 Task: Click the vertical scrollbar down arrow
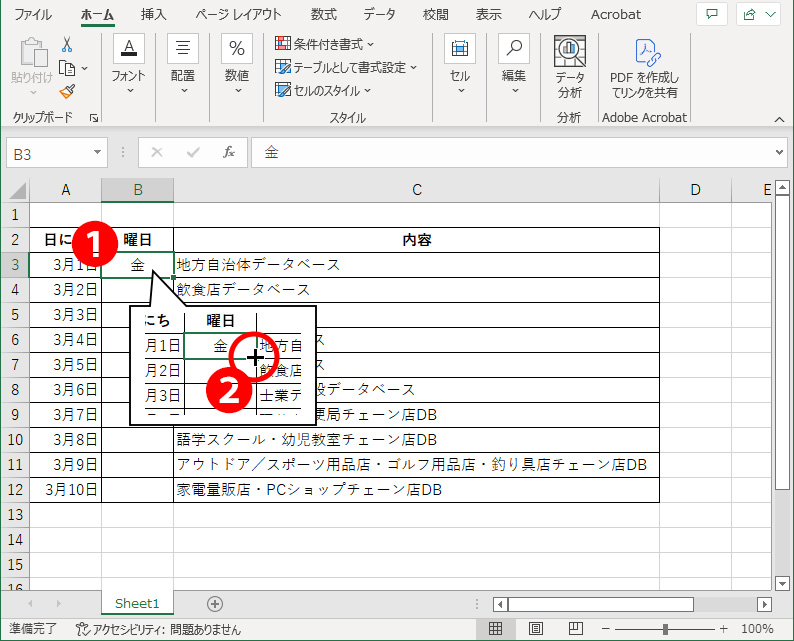(782, 583)
